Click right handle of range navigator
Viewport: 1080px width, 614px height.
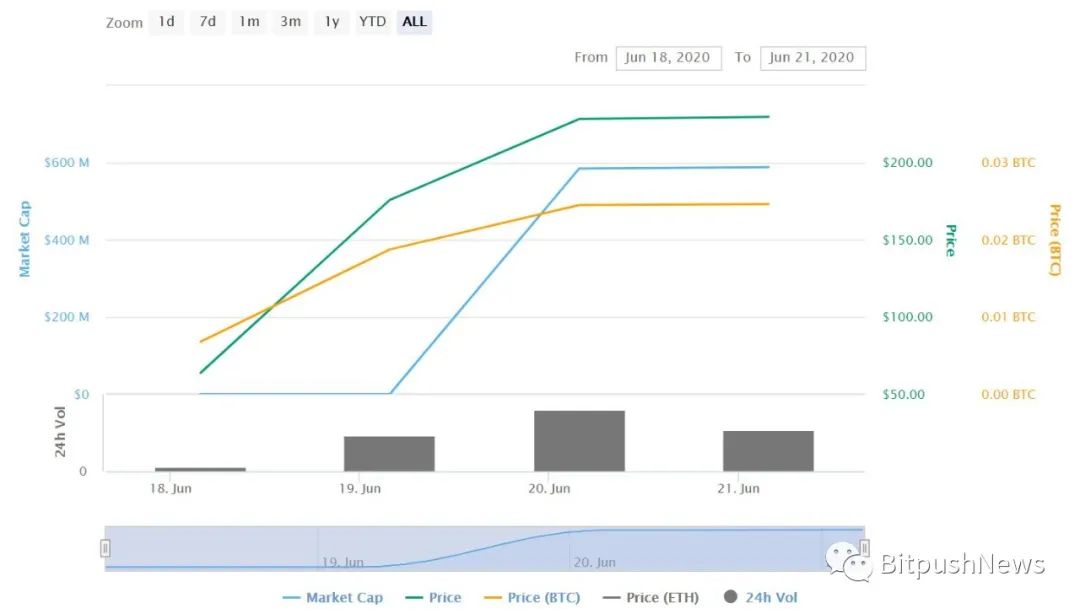tap(864, 548)
